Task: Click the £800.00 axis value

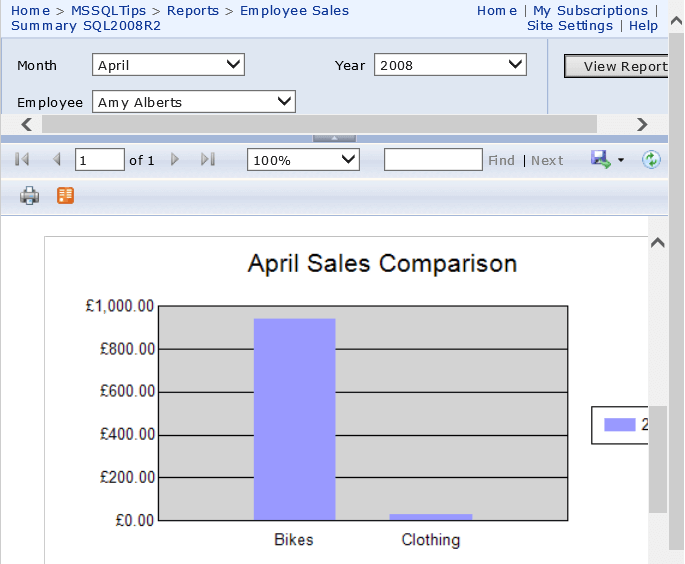Action: click(x=127, y=349)
